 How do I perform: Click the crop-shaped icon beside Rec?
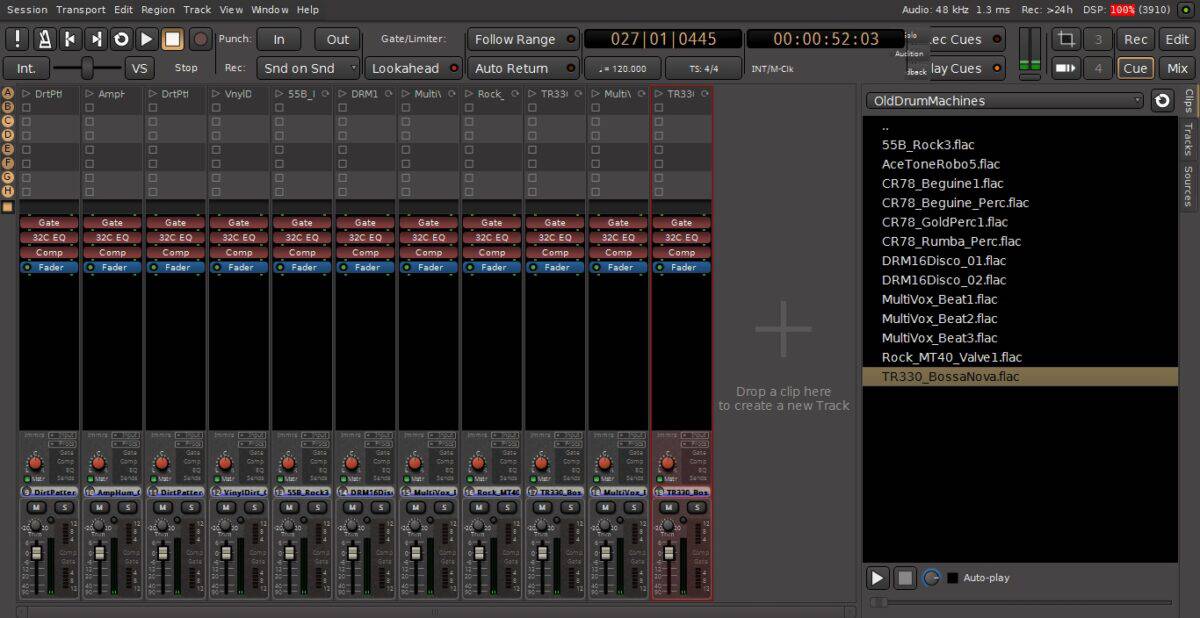click(x=1066, y=39)
